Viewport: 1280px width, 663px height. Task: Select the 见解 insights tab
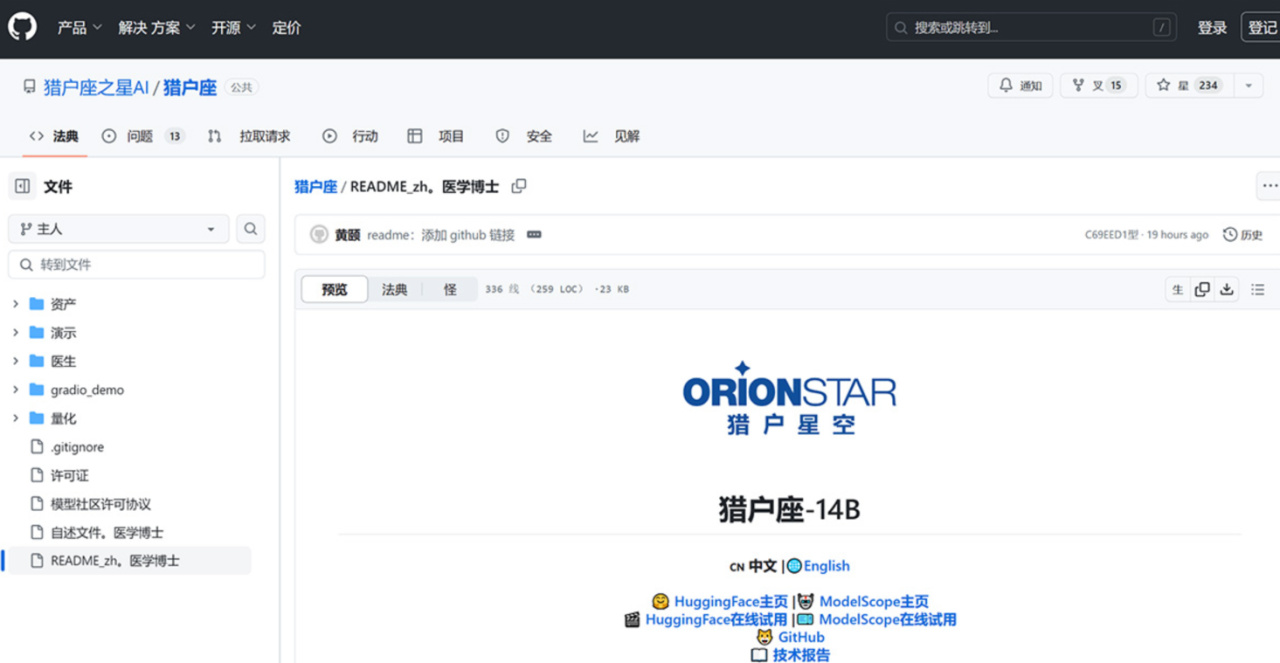coord(612,136)
